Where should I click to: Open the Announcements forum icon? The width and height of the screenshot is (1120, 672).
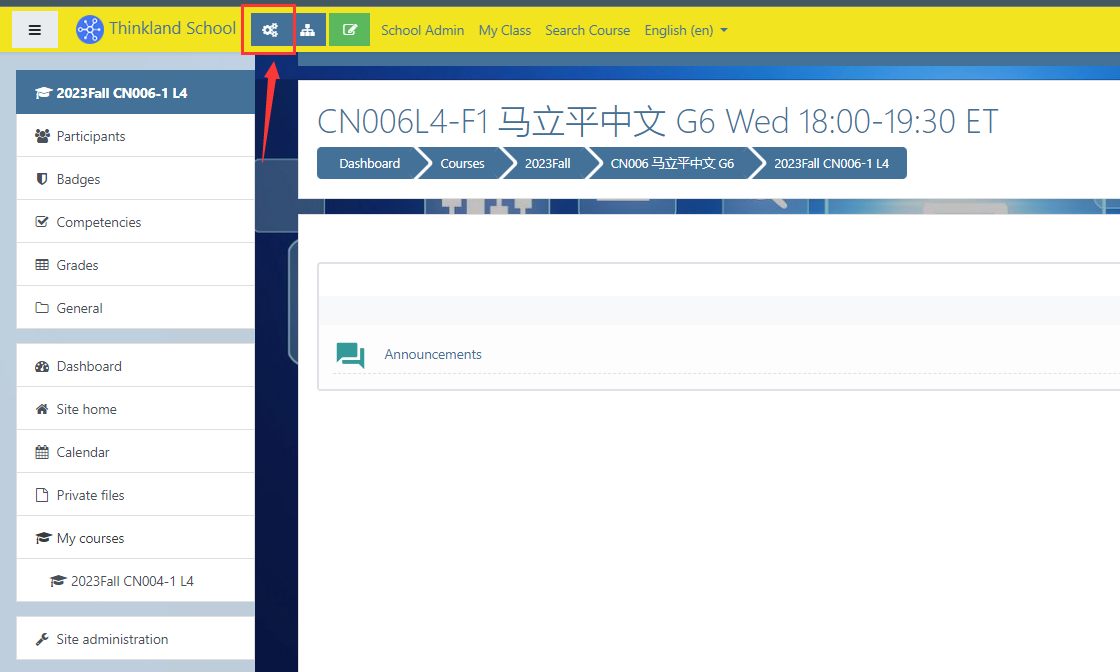(350, 355)
